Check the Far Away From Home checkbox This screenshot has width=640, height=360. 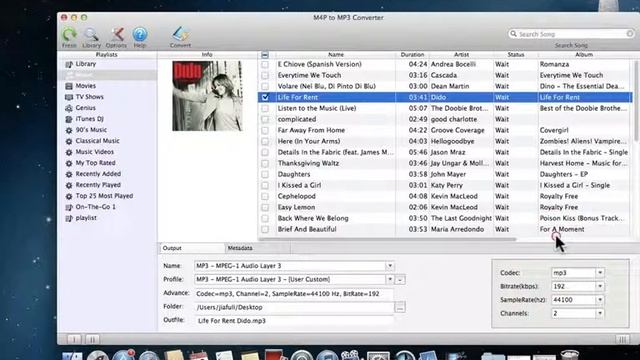tap(265, 131)
